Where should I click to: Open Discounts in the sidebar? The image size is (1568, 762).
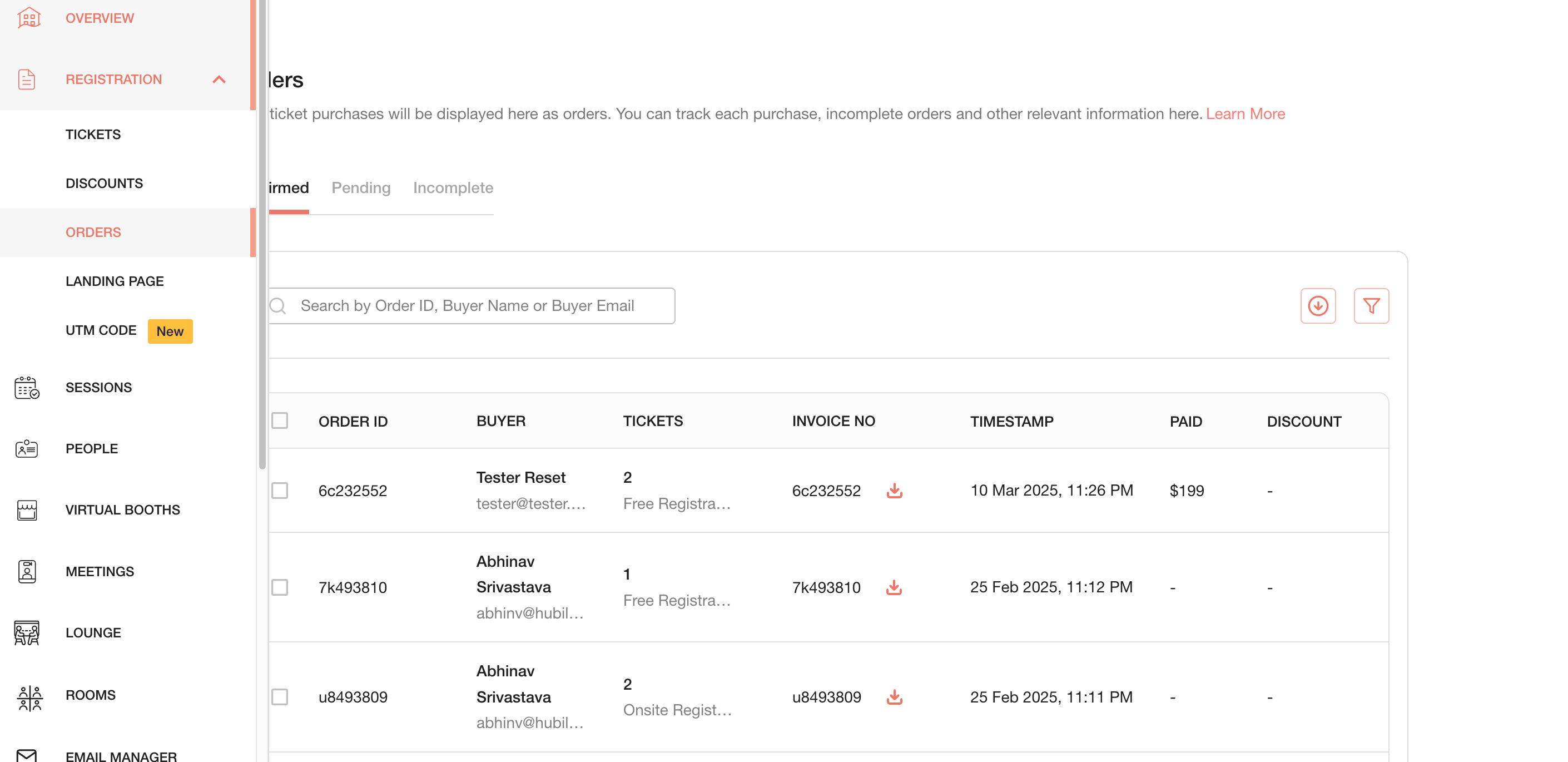104,184
